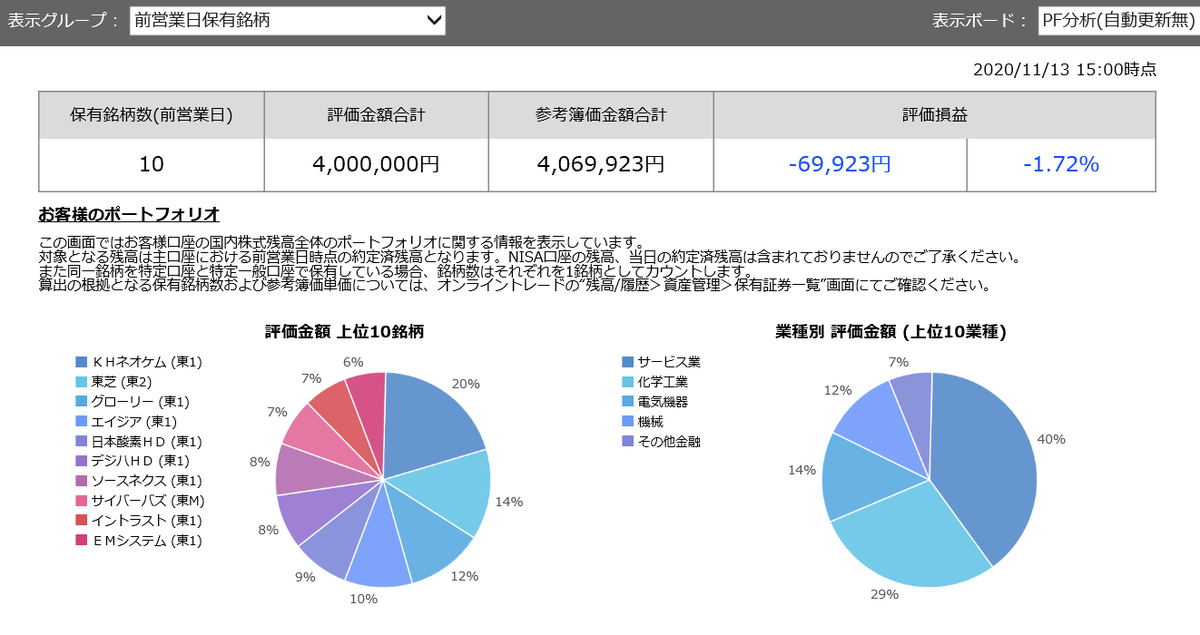
Task: Select the ソースネクス (東1) legend label
Action: pyautogui.click(x=147, y=481)
